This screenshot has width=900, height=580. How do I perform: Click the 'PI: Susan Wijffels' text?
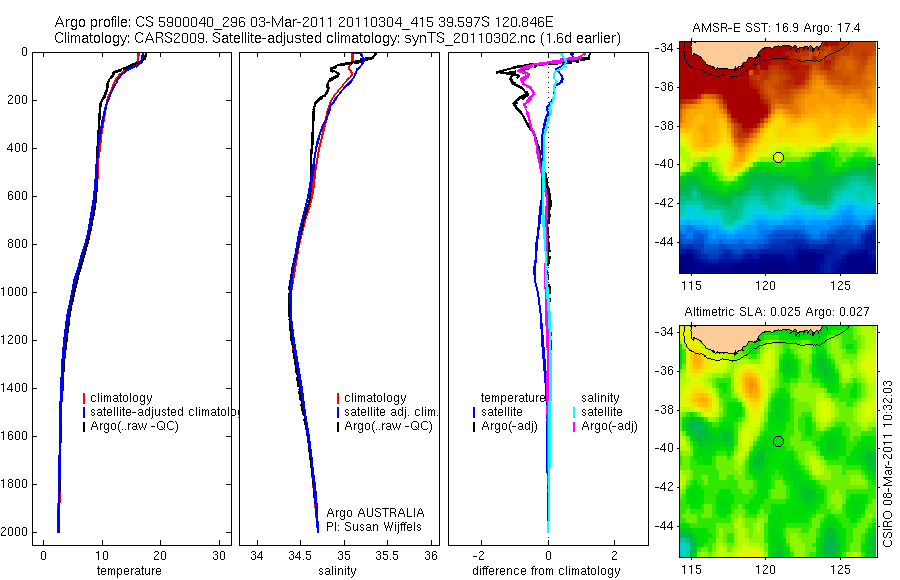tap(374, 527)
